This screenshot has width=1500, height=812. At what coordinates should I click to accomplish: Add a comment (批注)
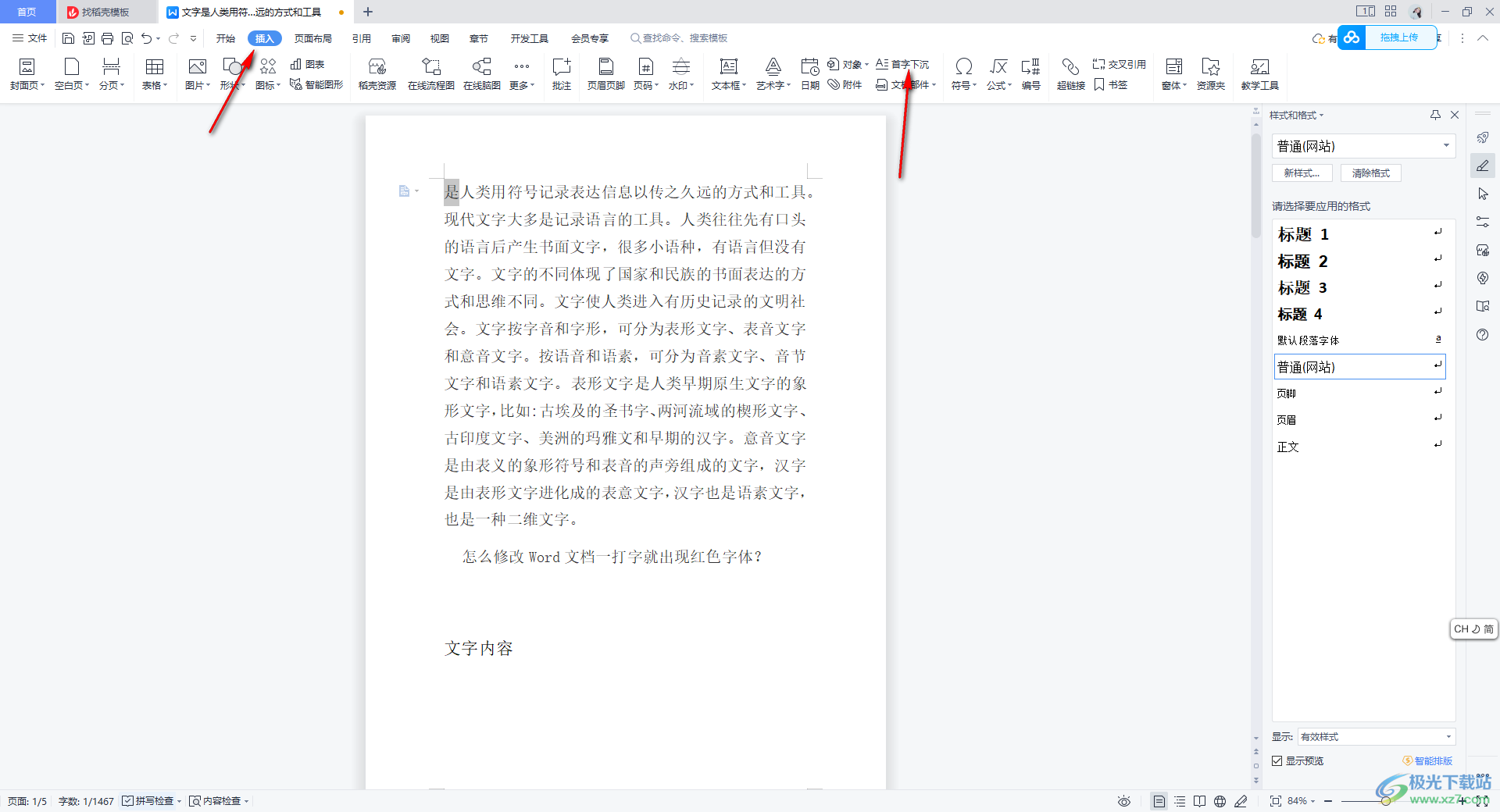562,74
